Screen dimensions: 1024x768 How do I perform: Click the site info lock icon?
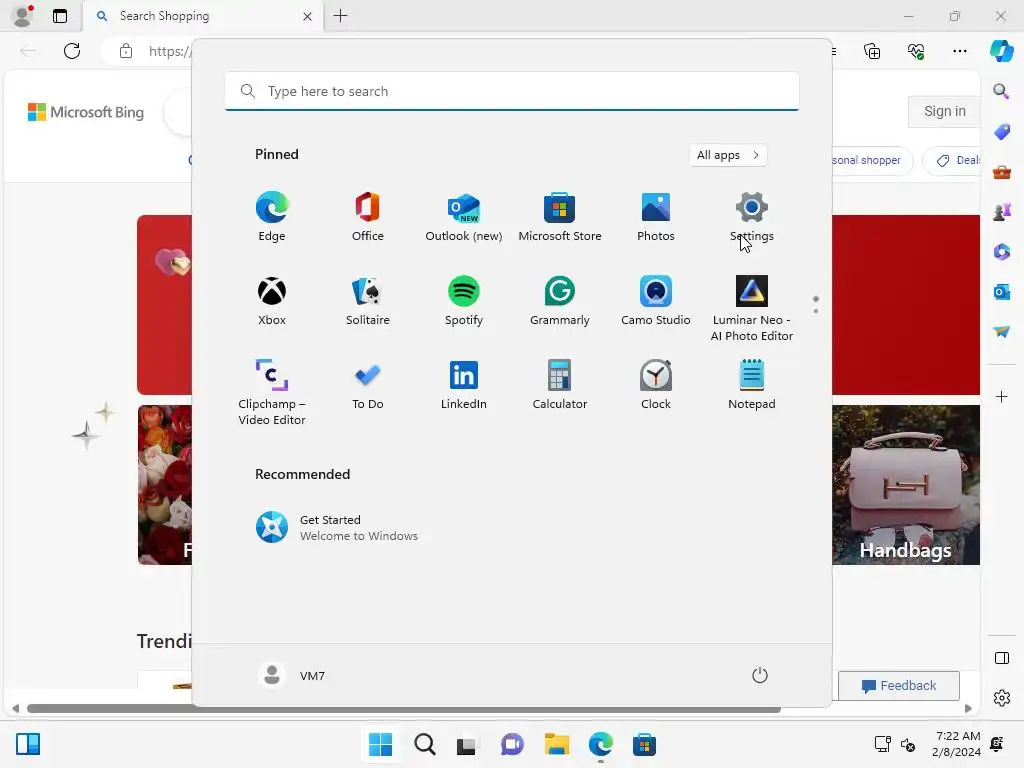pyautogui.click(x=126, y=51)
